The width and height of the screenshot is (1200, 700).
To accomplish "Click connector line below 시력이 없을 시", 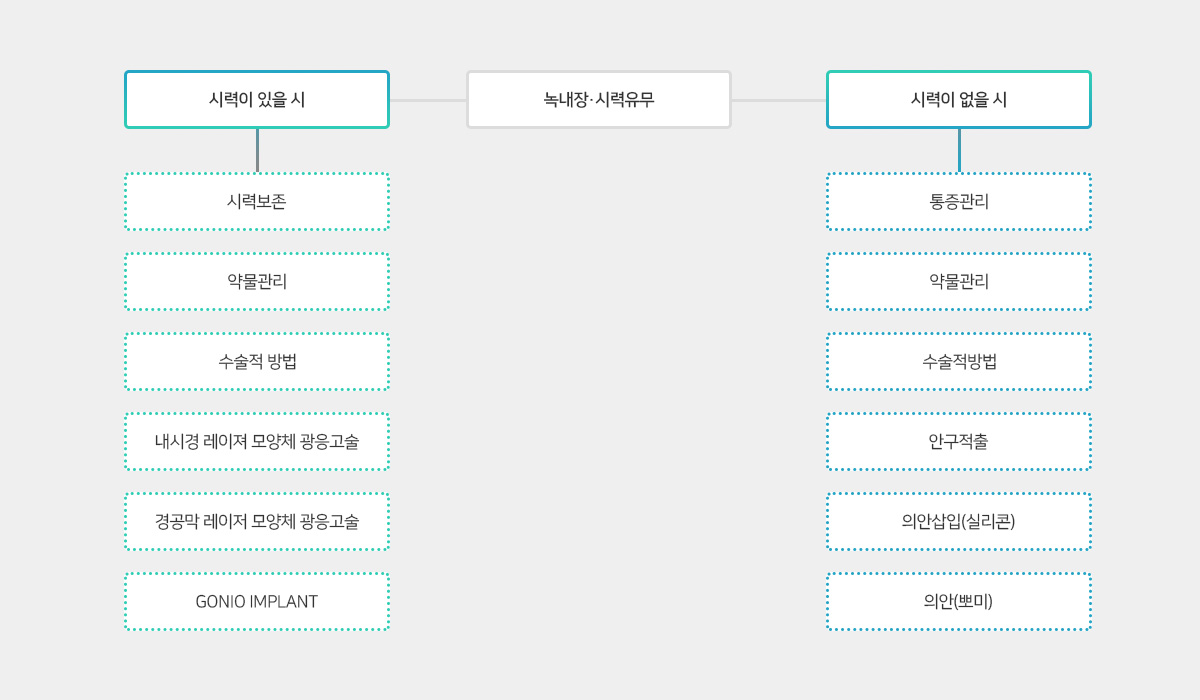I will tap(959, 150).
